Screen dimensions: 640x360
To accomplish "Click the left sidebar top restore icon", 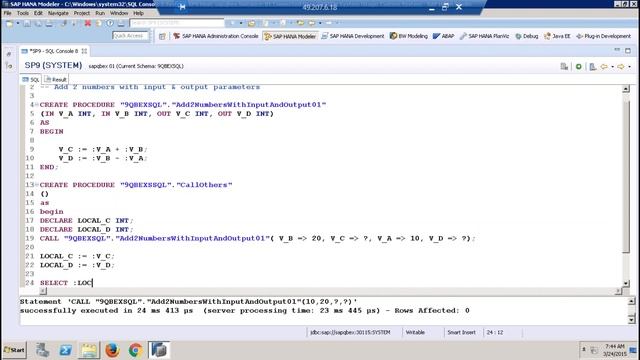I will click(x=9, y=53).
